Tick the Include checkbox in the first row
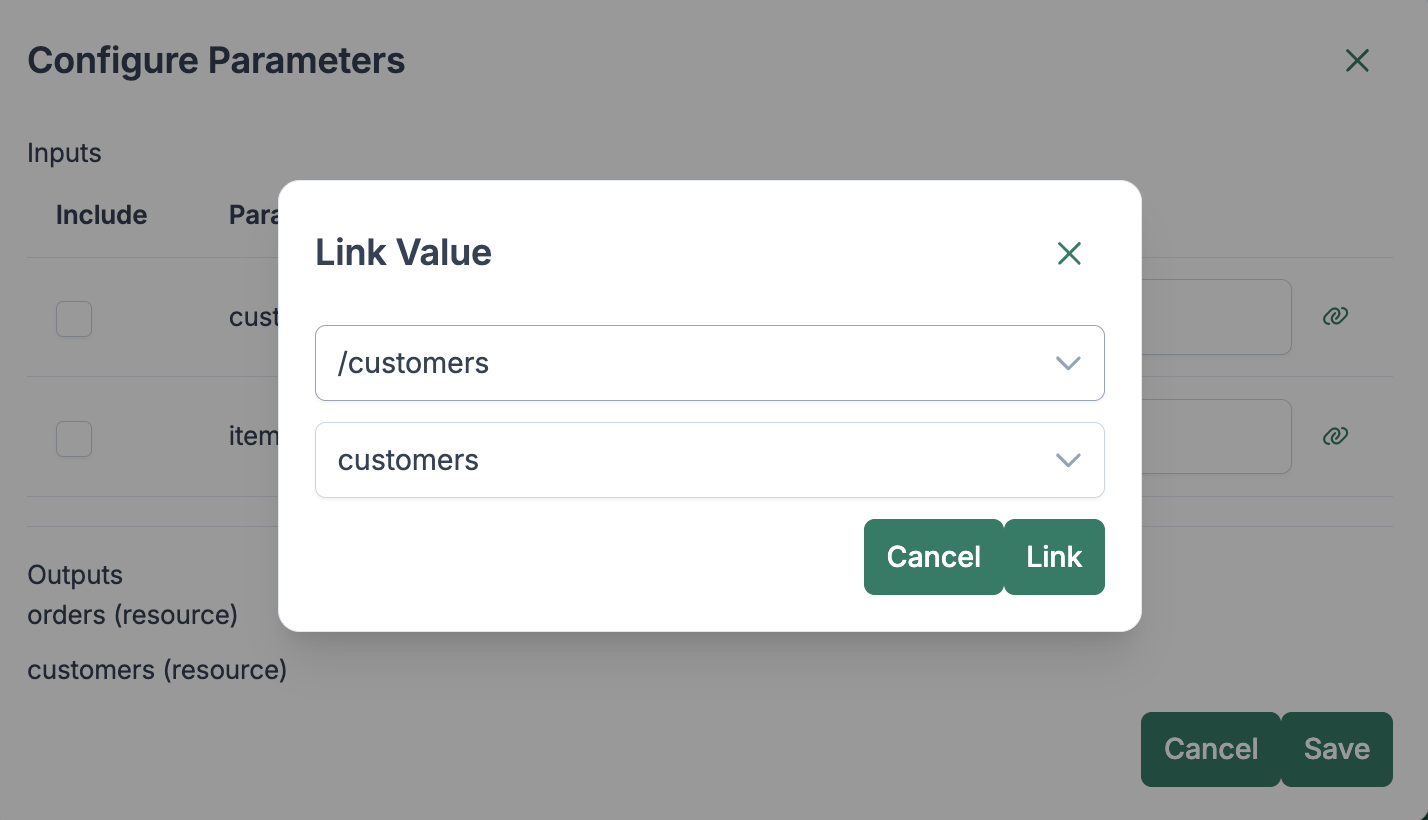The height and width of the screenshot is (820, 1428). coord(74,319)
